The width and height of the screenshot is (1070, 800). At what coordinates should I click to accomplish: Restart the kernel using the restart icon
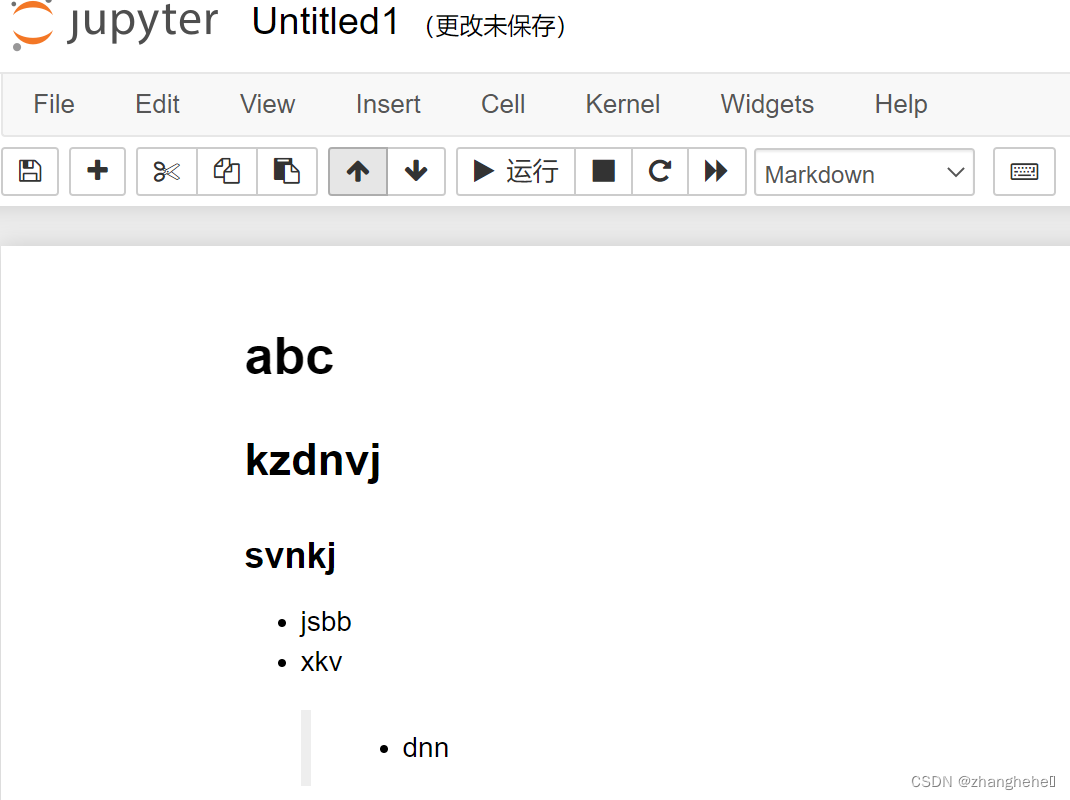[x=659, y=171]
